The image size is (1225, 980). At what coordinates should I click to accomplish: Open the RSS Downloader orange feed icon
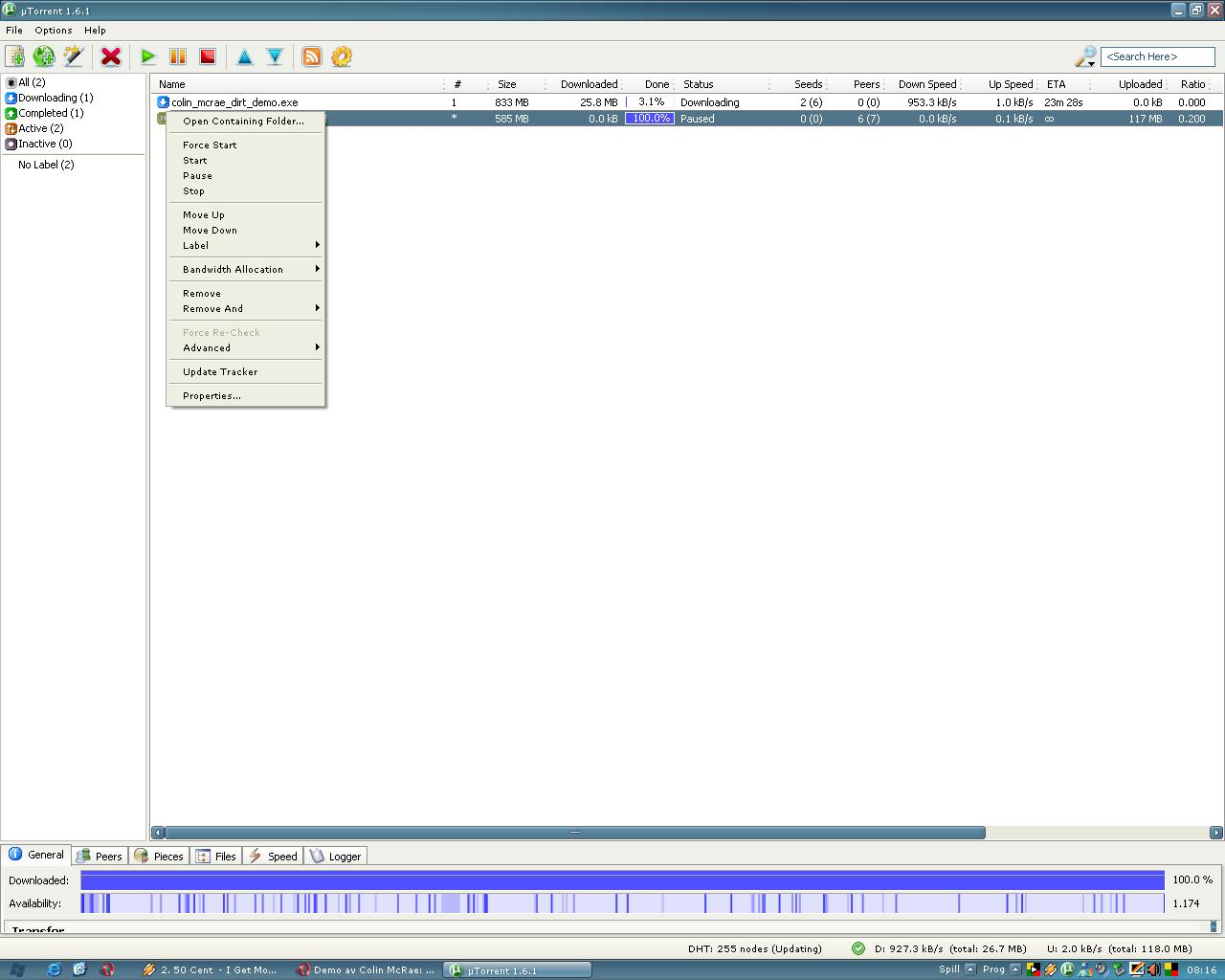pyautogui.click(x=312, y=56)
